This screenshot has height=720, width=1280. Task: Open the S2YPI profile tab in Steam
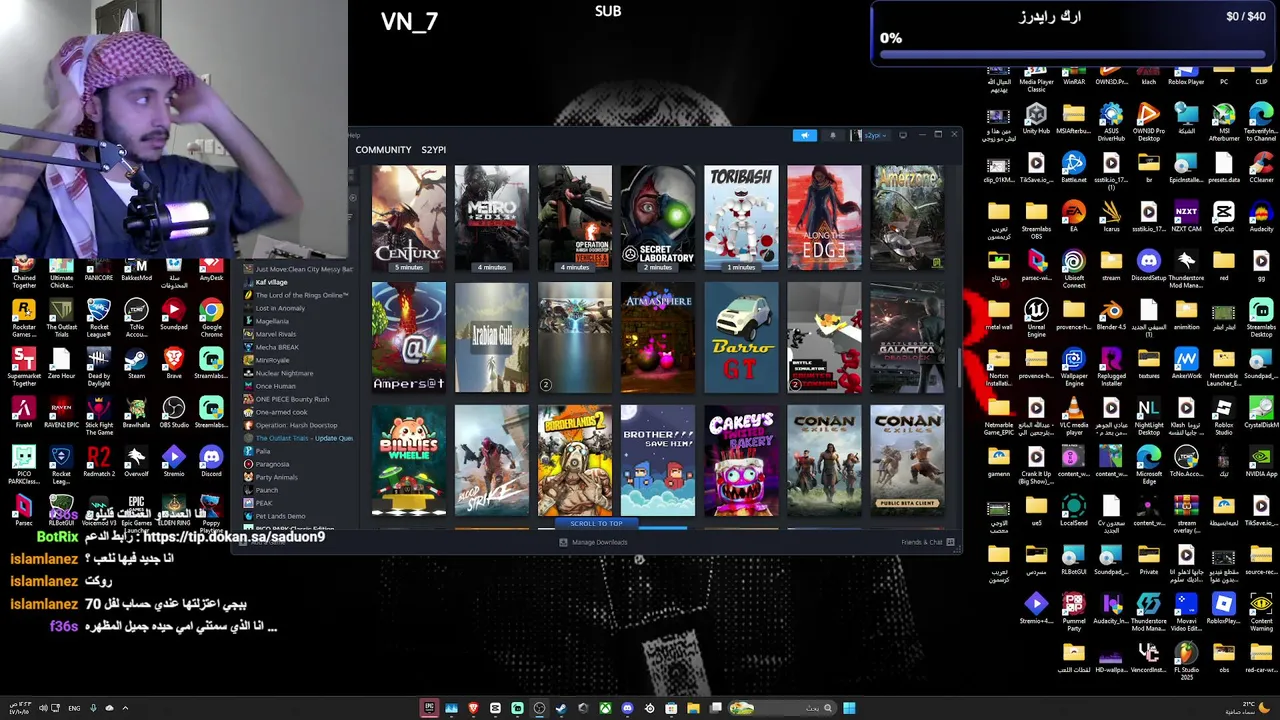[x=433, y=150]
